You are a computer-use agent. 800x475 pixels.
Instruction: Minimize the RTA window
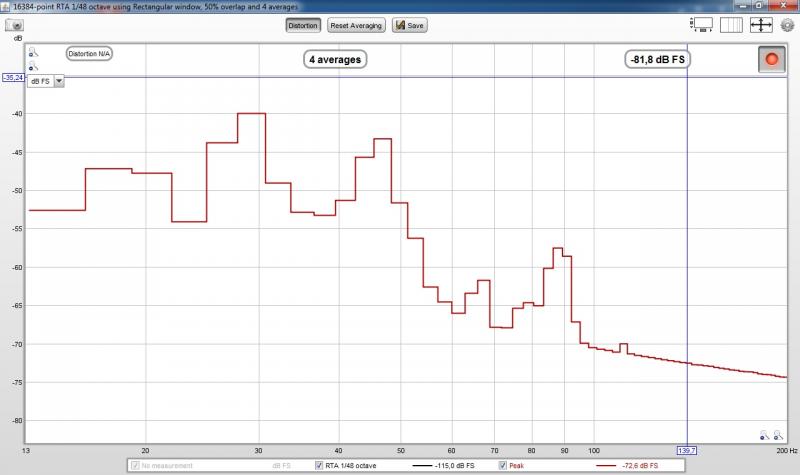(744, 5)
